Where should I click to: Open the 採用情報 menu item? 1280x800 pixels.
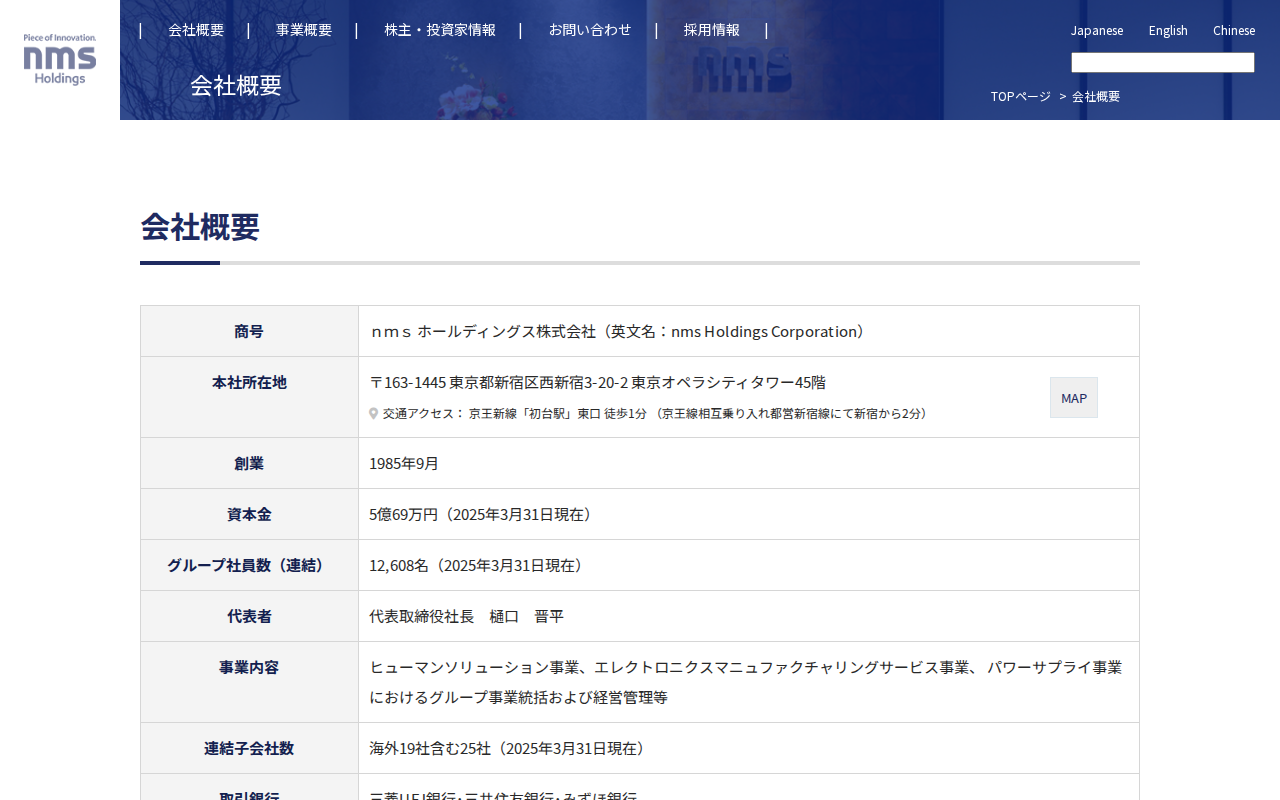click(x=712, y=30)
